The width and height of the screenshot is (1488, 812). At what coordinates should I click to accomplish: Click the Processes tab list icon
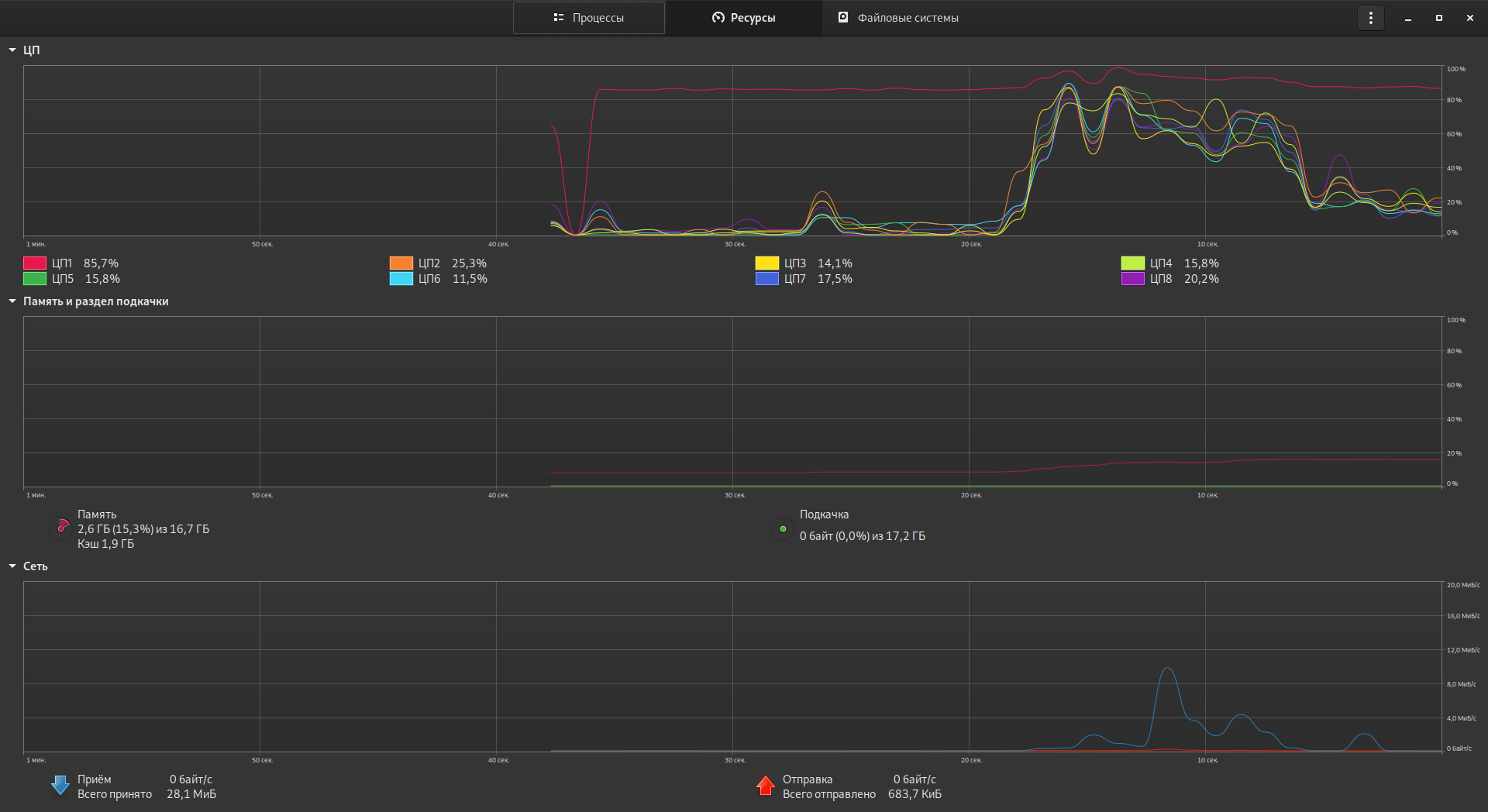tap(558, 17)
